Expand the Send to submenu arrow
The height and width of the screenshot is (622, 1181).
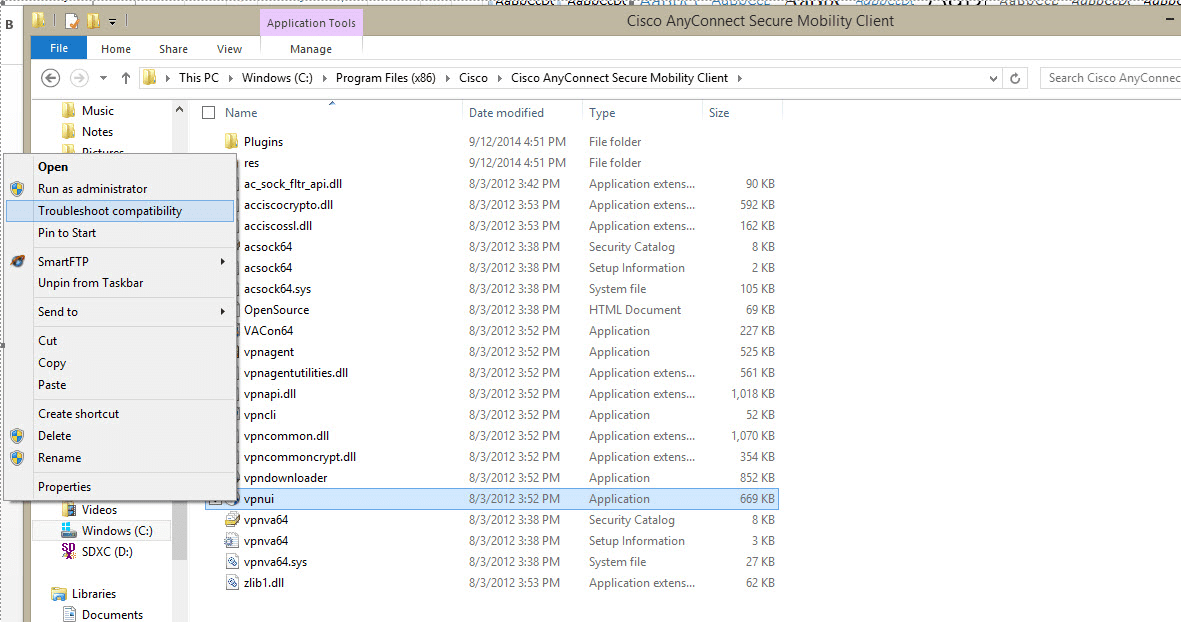point(222,312)
